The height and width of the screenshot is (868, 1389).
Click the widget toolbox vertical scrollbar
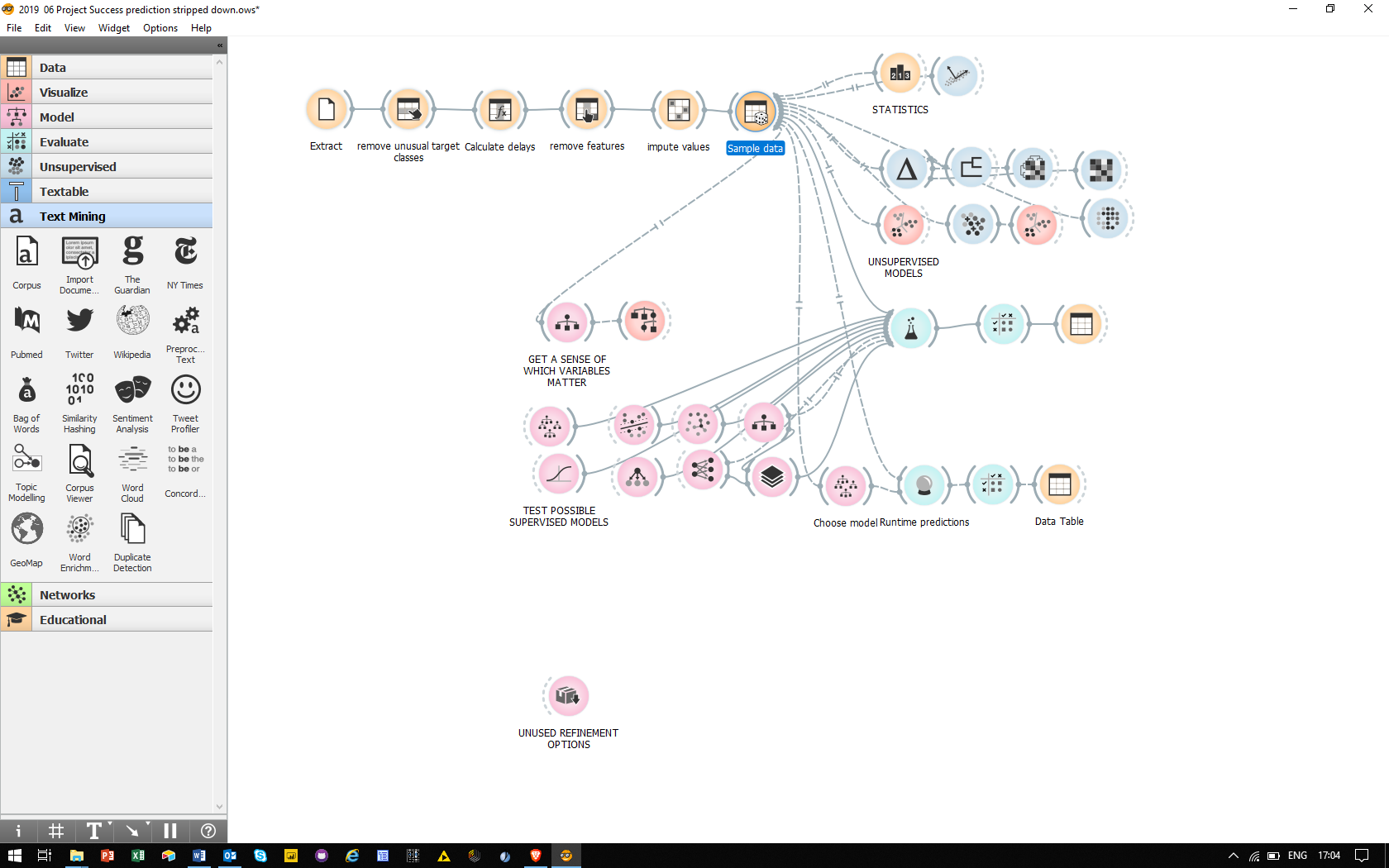coord(219,434)
